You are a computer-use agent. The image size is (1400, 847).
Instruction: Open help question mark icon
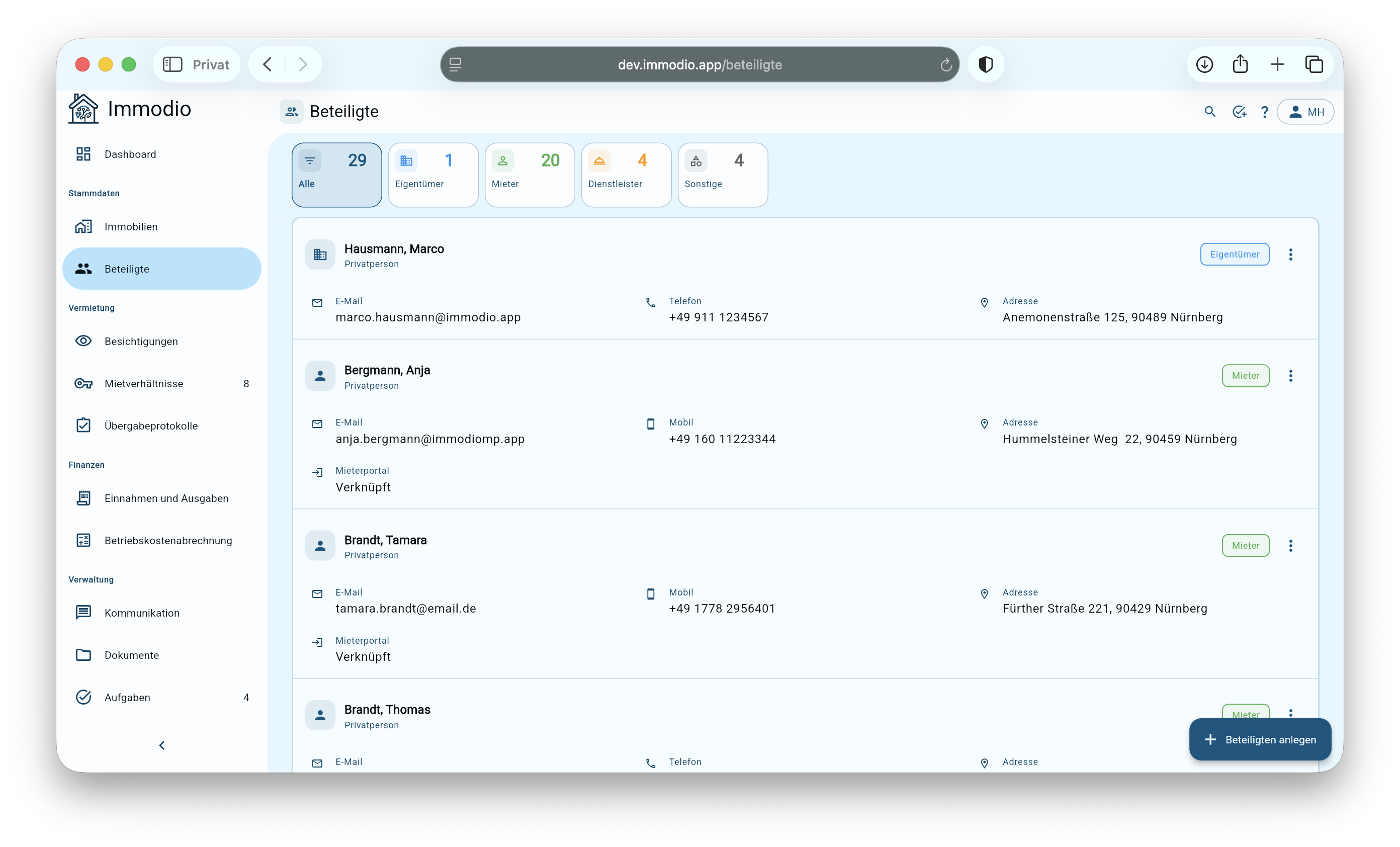1265,112
